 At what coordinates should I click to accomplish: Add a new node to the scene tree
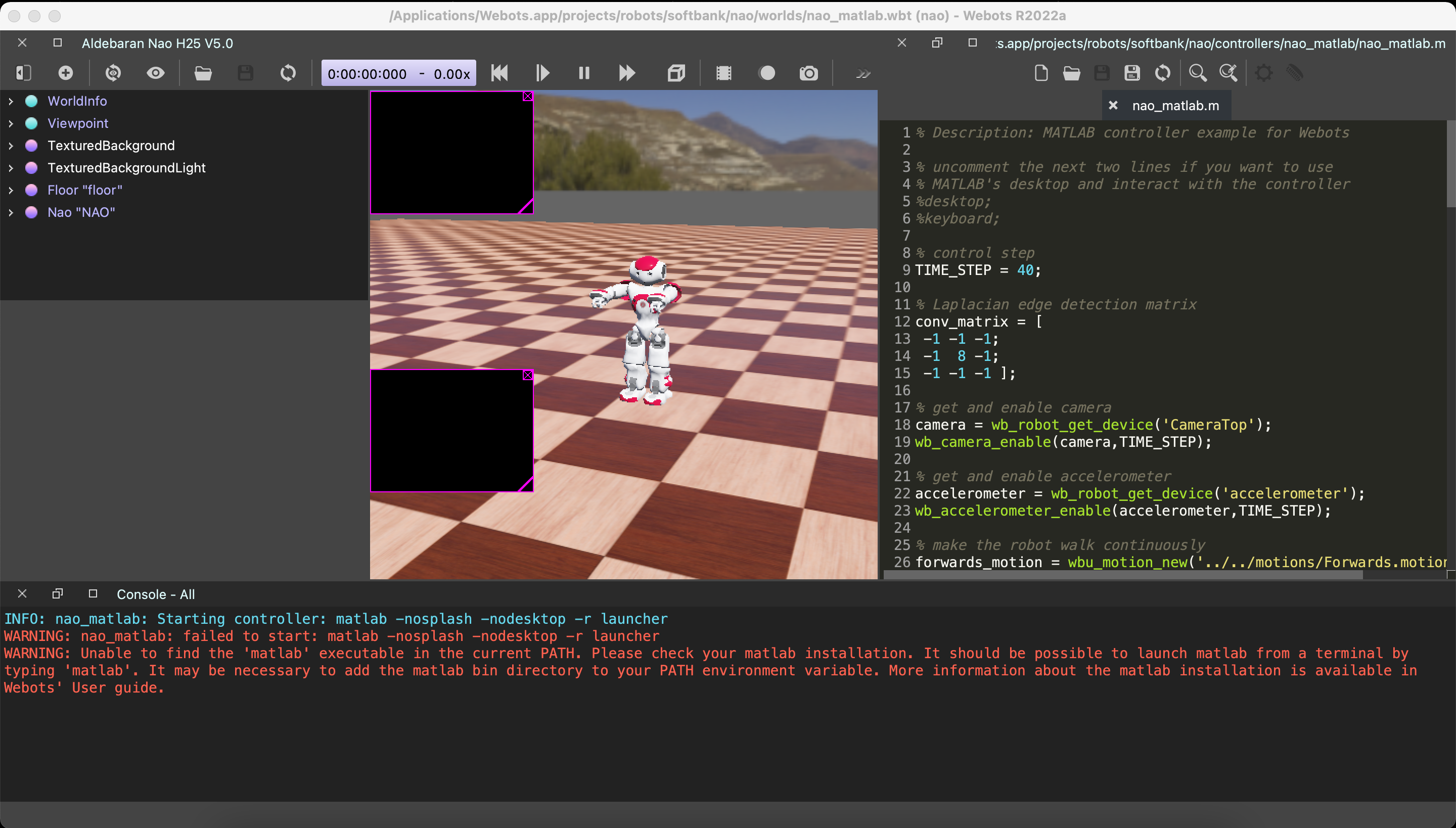[65, 73]
